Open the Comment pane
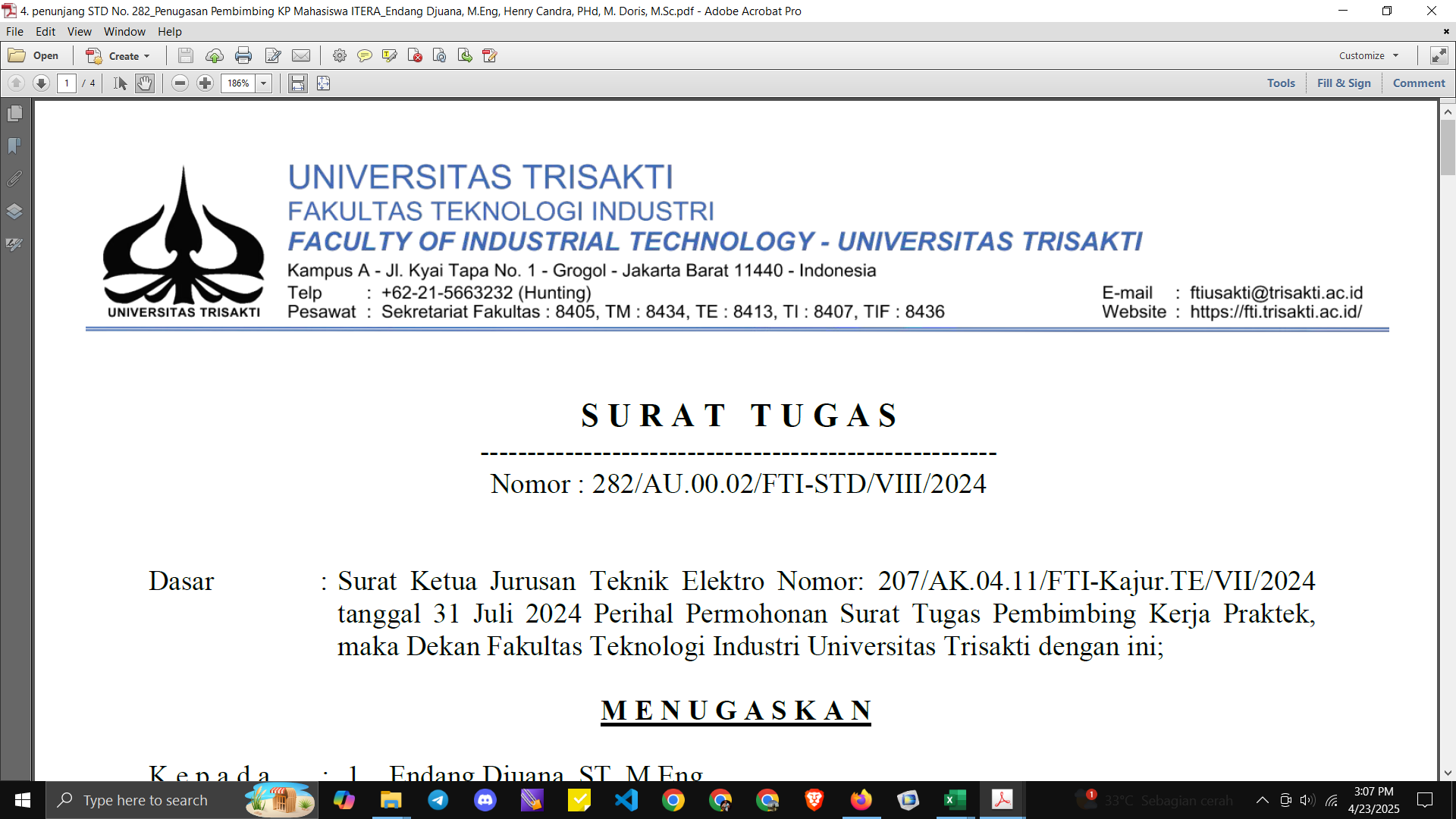Image resolution: width=1456 pixels, height=819 pixels. pos(1418,83)
